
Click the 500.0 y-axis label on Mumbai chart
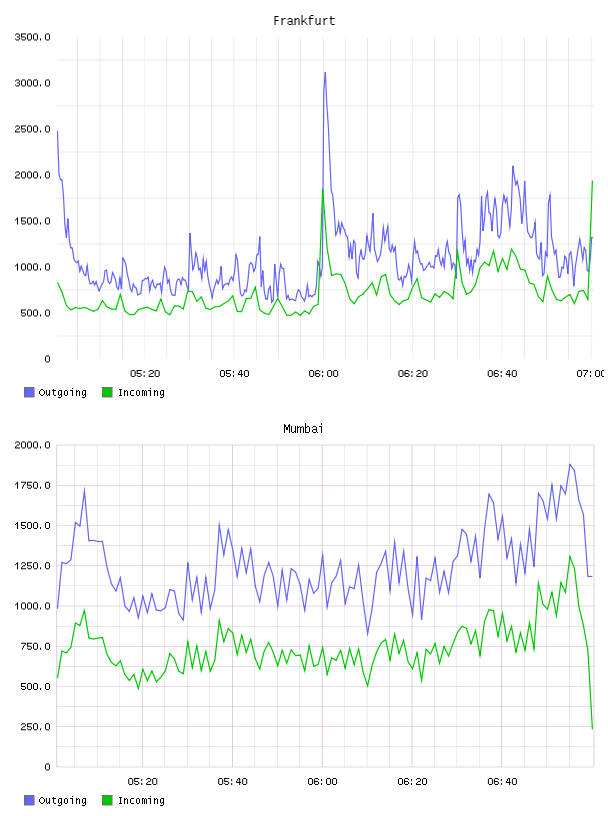[x=36, y=686]
